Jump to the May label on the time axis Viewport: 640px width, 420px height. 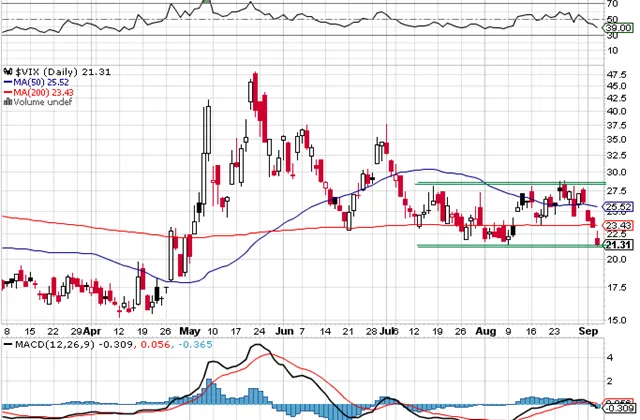(189, 329)
